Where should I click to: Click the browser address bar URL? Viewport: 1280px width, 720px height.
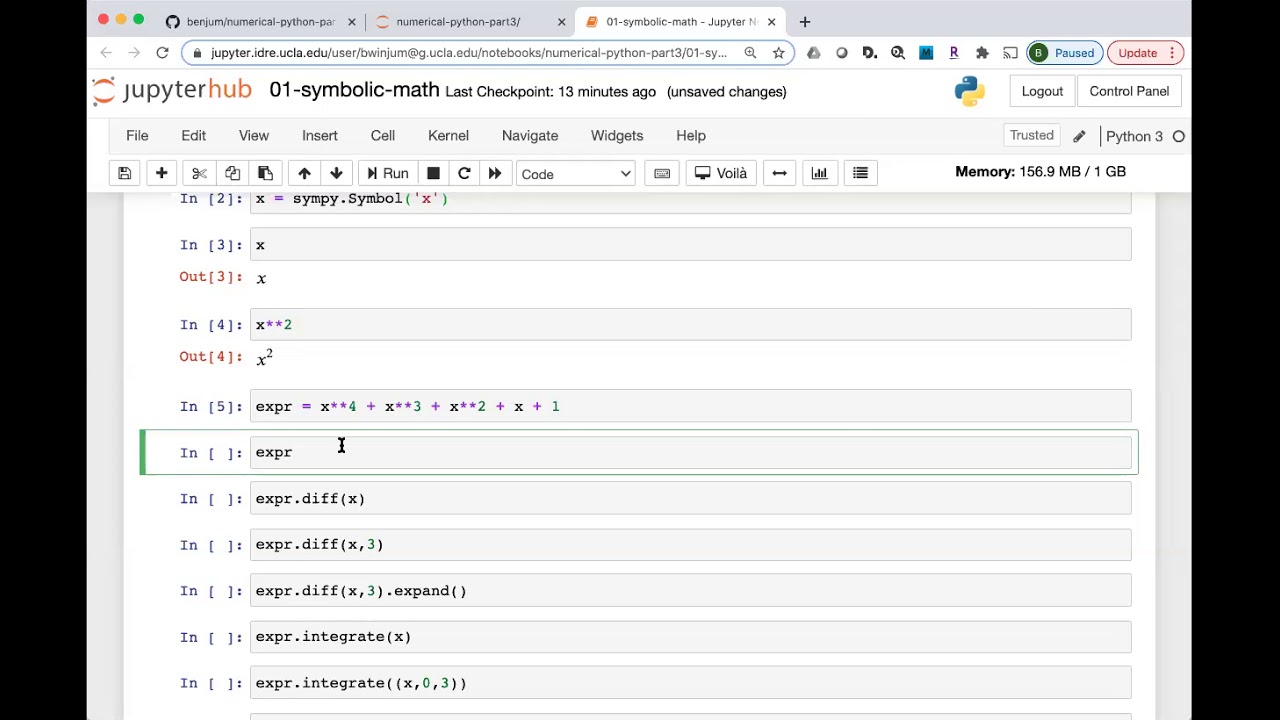(x=468, y=53)
